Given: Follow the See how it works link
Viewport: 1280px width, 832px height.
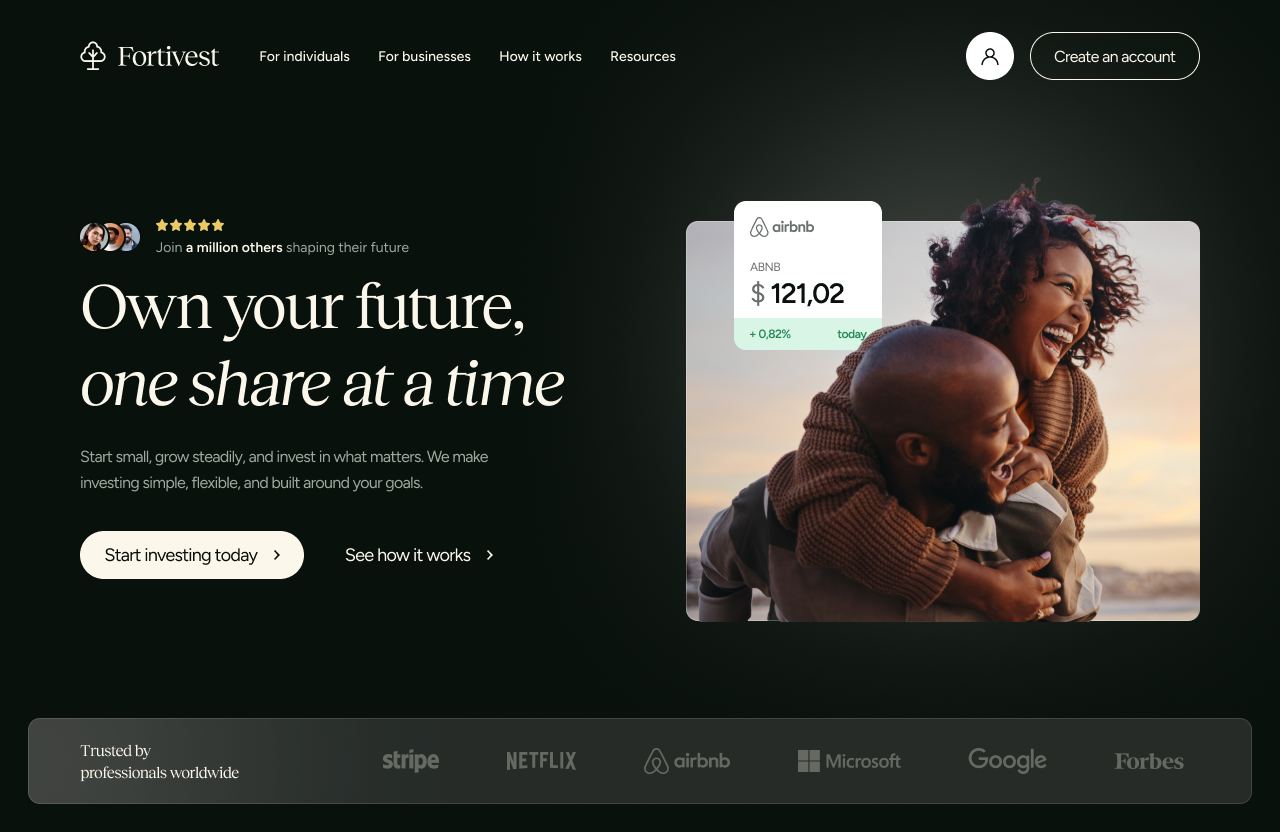Looking at the screenshot, I should (x=420, y=555).
